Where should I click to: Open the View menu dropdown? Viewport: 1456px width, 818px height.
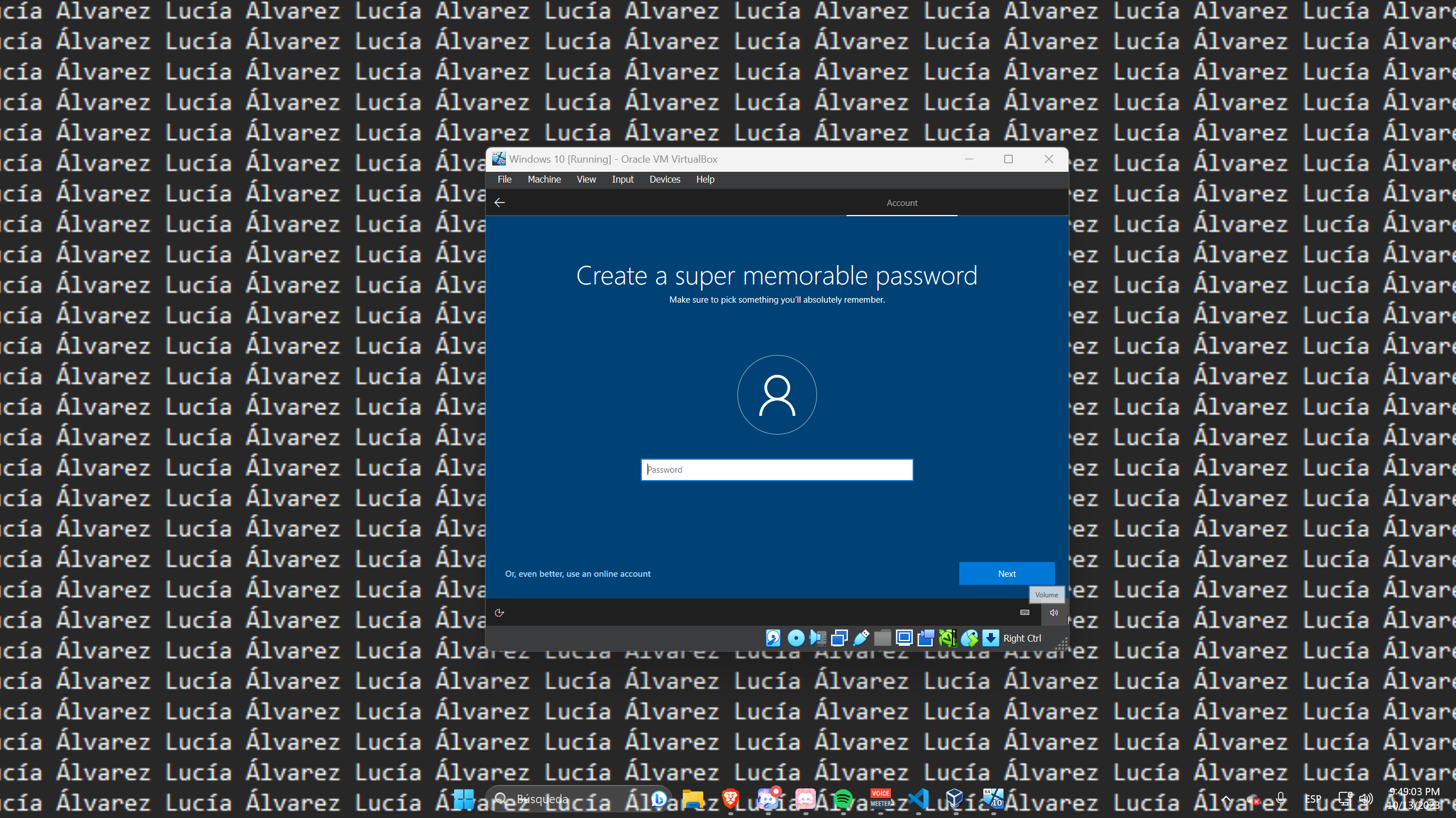tap(586, 179)
